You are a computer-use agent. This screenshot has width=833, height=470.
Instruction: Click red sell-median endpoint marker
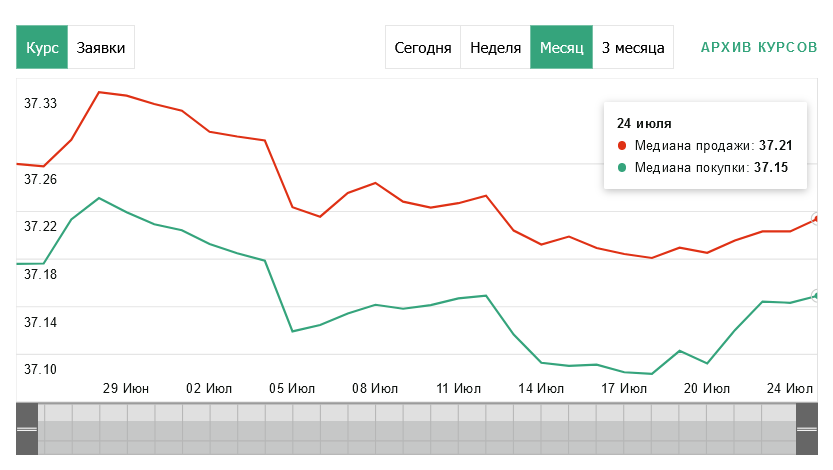pyautogui.click(x=817, y=218)
